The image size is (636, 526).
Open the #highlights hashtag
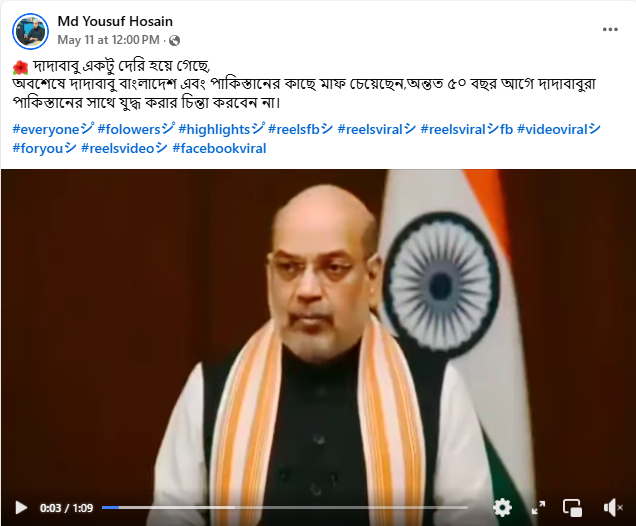tap(221, 129)
